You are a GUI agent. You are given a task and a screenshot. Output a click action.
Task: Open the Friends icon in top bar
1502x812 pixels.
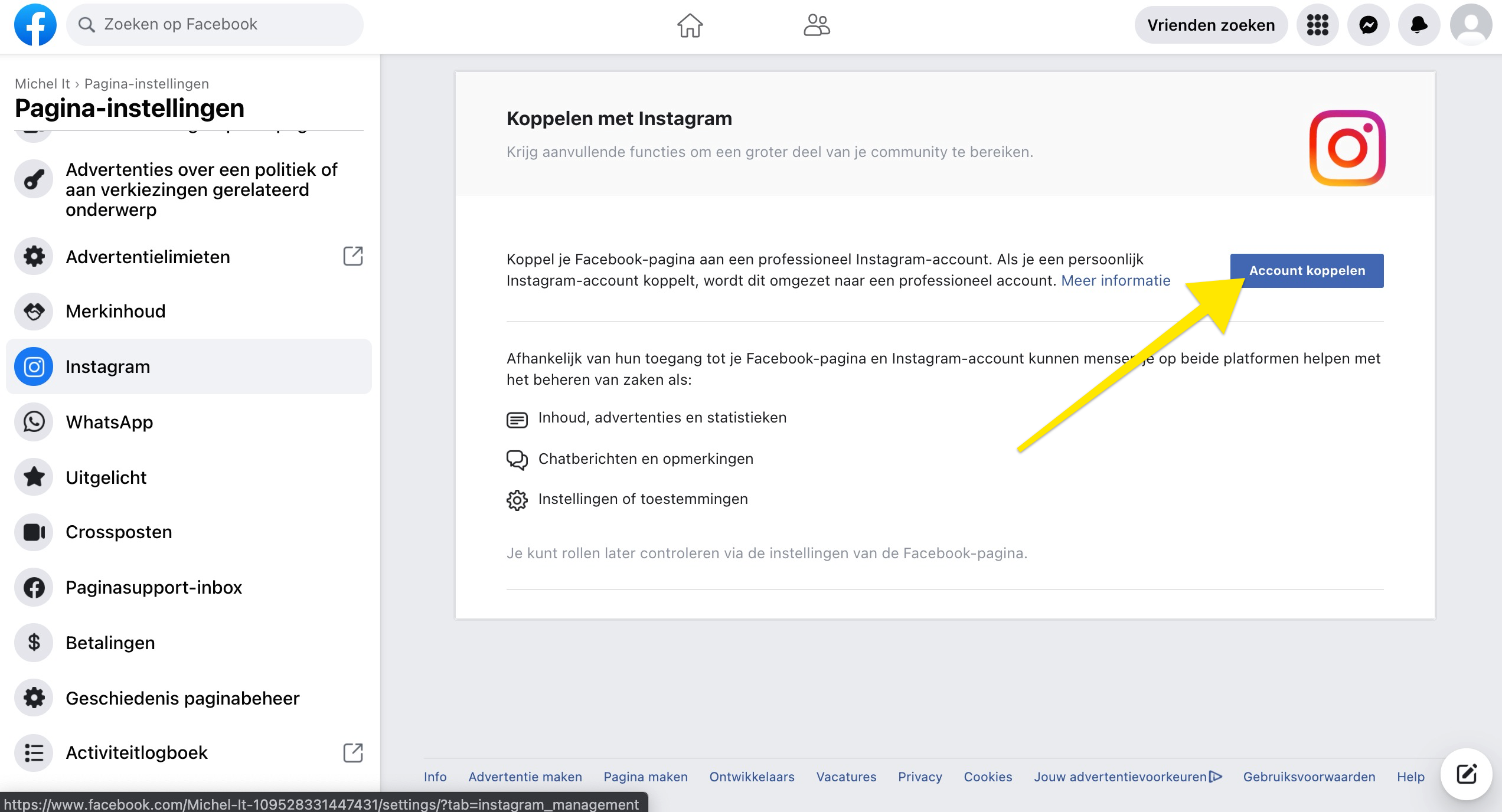click(817, 25)
